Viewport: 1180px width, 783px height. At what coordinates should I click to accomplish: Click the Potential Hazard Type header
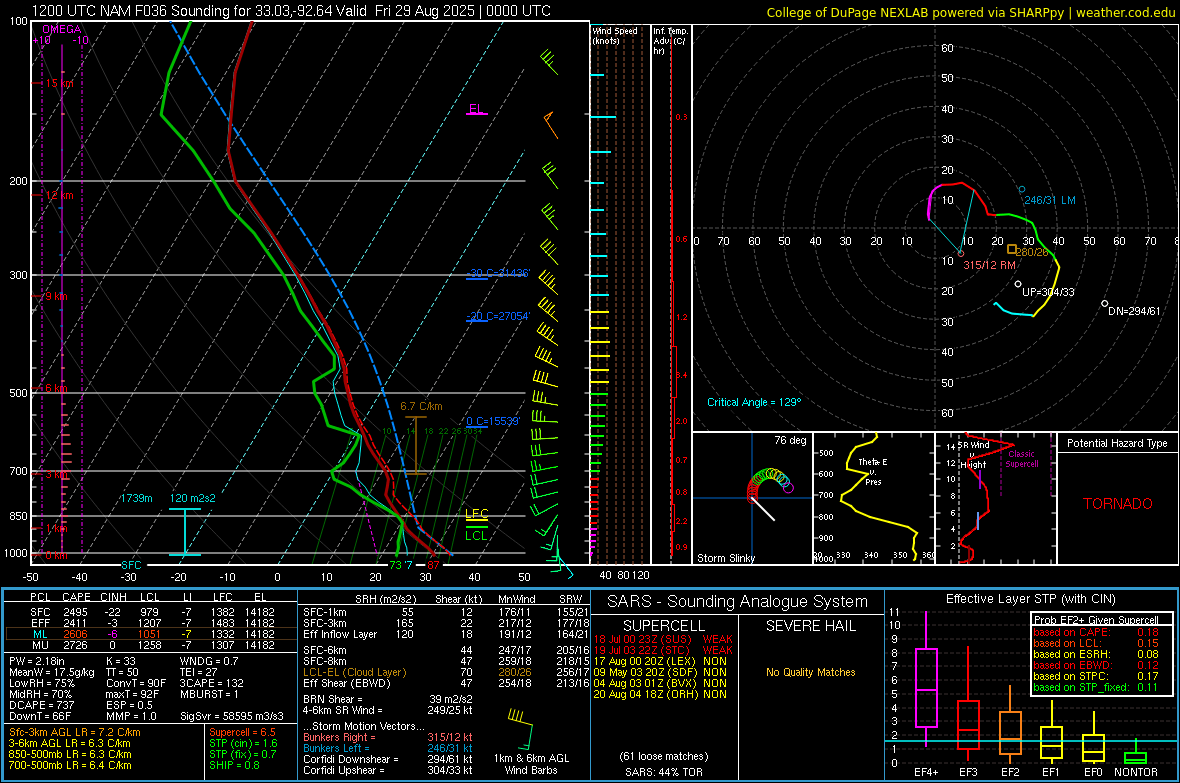coord(1118,443)
